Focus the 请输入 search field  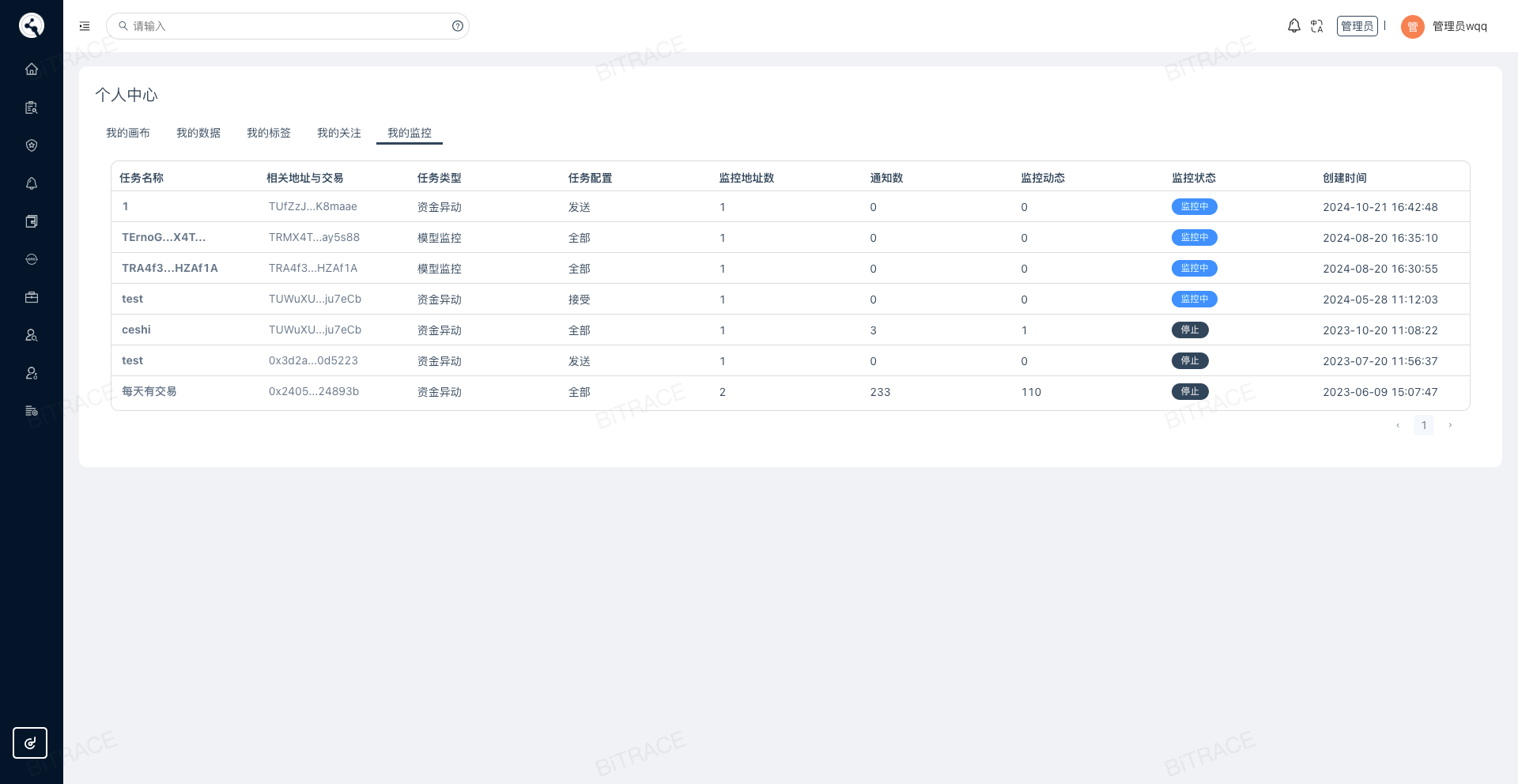click(x=288, y=26)
